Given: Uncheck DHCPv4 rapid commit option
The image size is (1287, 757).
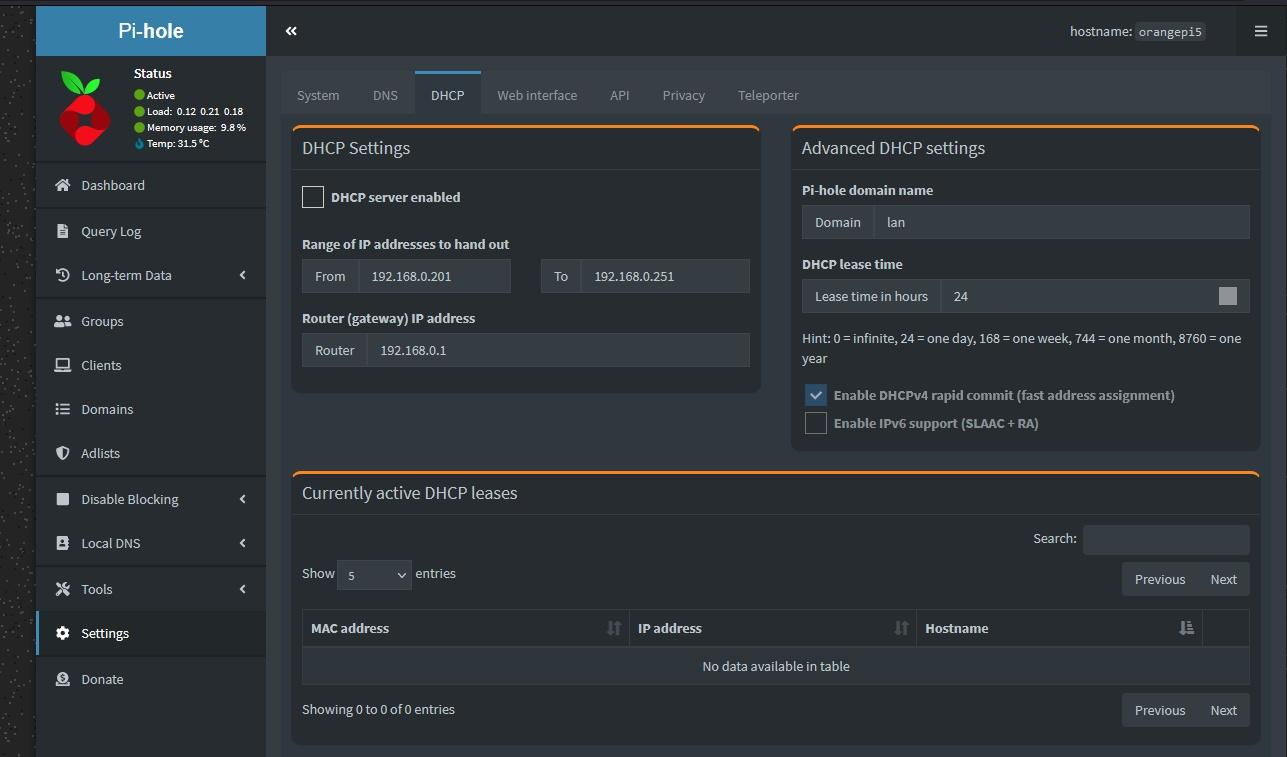Looking at the screenshot, I should coord(816,395).
